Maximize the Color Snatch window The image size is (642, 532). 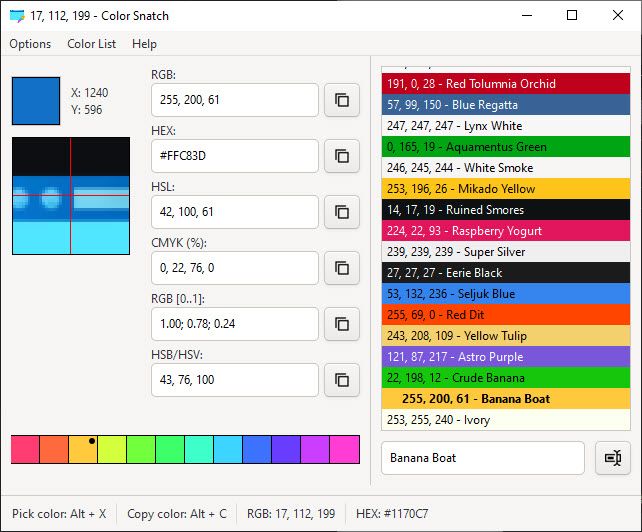[572, 16]
